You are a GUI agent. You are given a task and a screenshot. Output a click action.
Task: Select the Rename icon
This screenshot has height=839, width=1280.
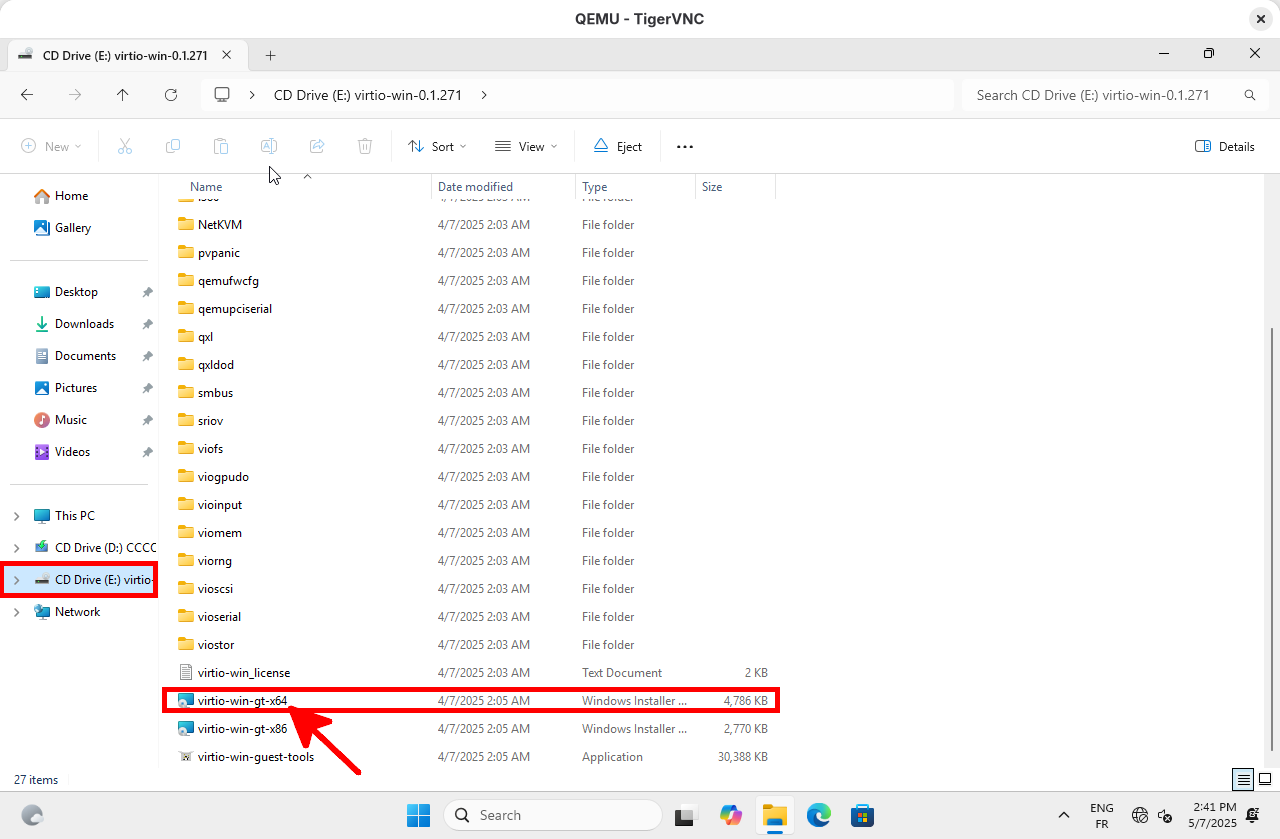[269, 146]
